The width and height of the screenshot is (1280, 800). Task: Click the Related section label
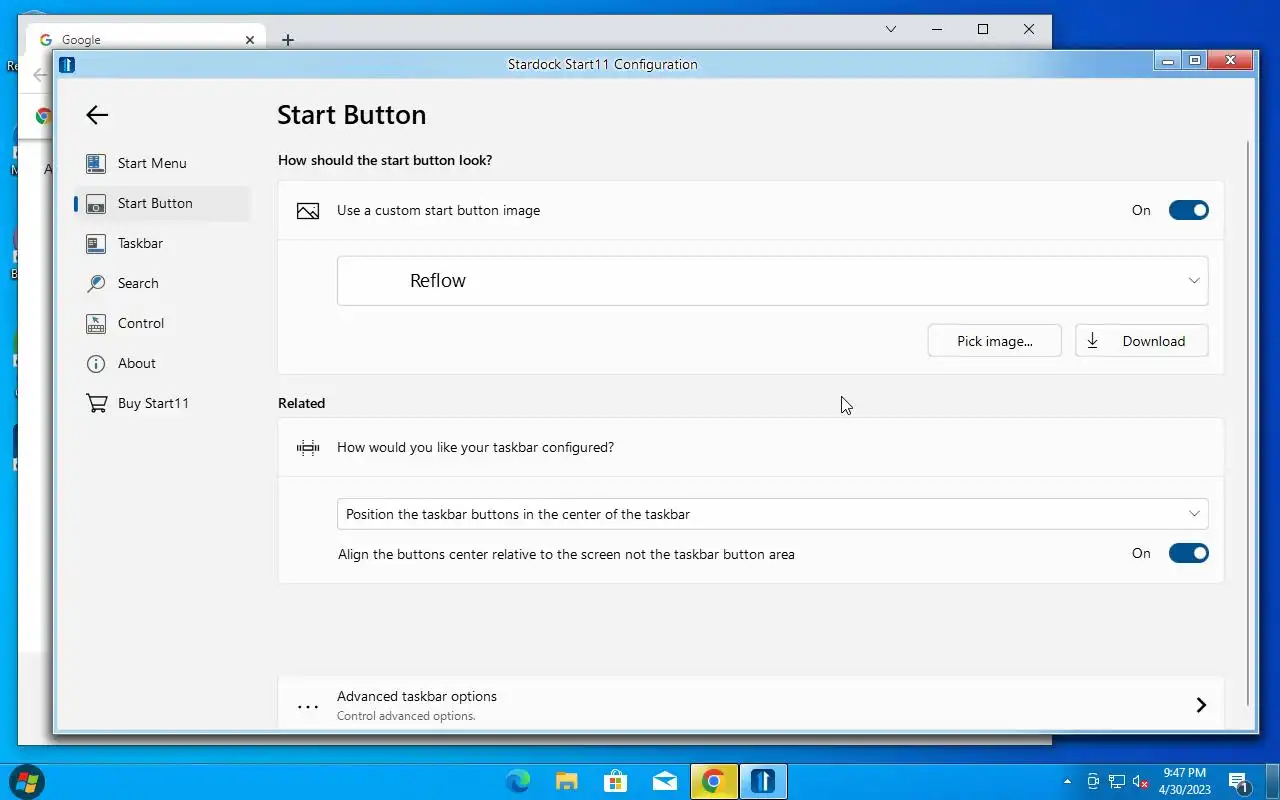pyautogui.click(x=302, y=403)
